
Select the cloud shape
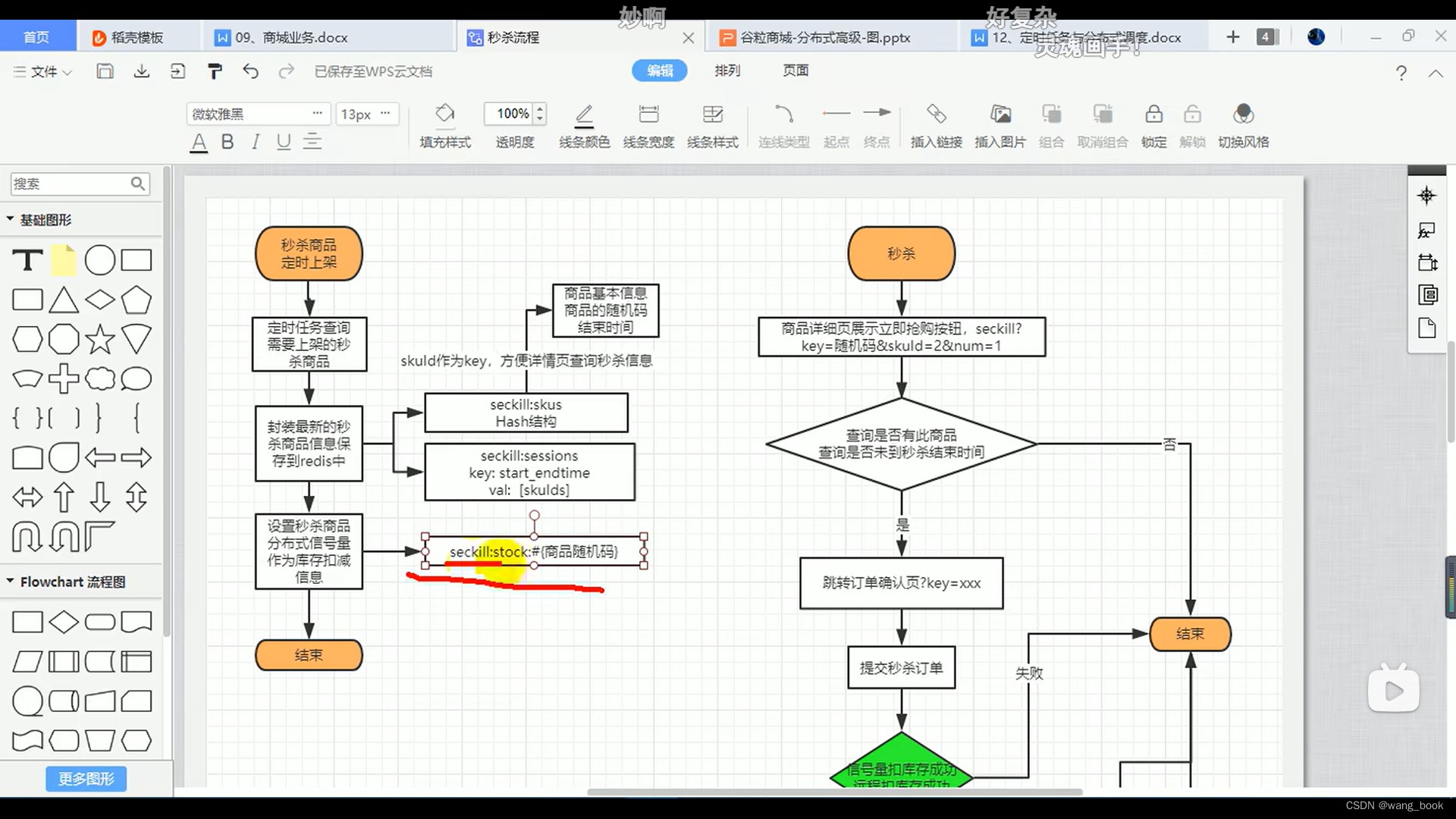[x=100, y=378]
